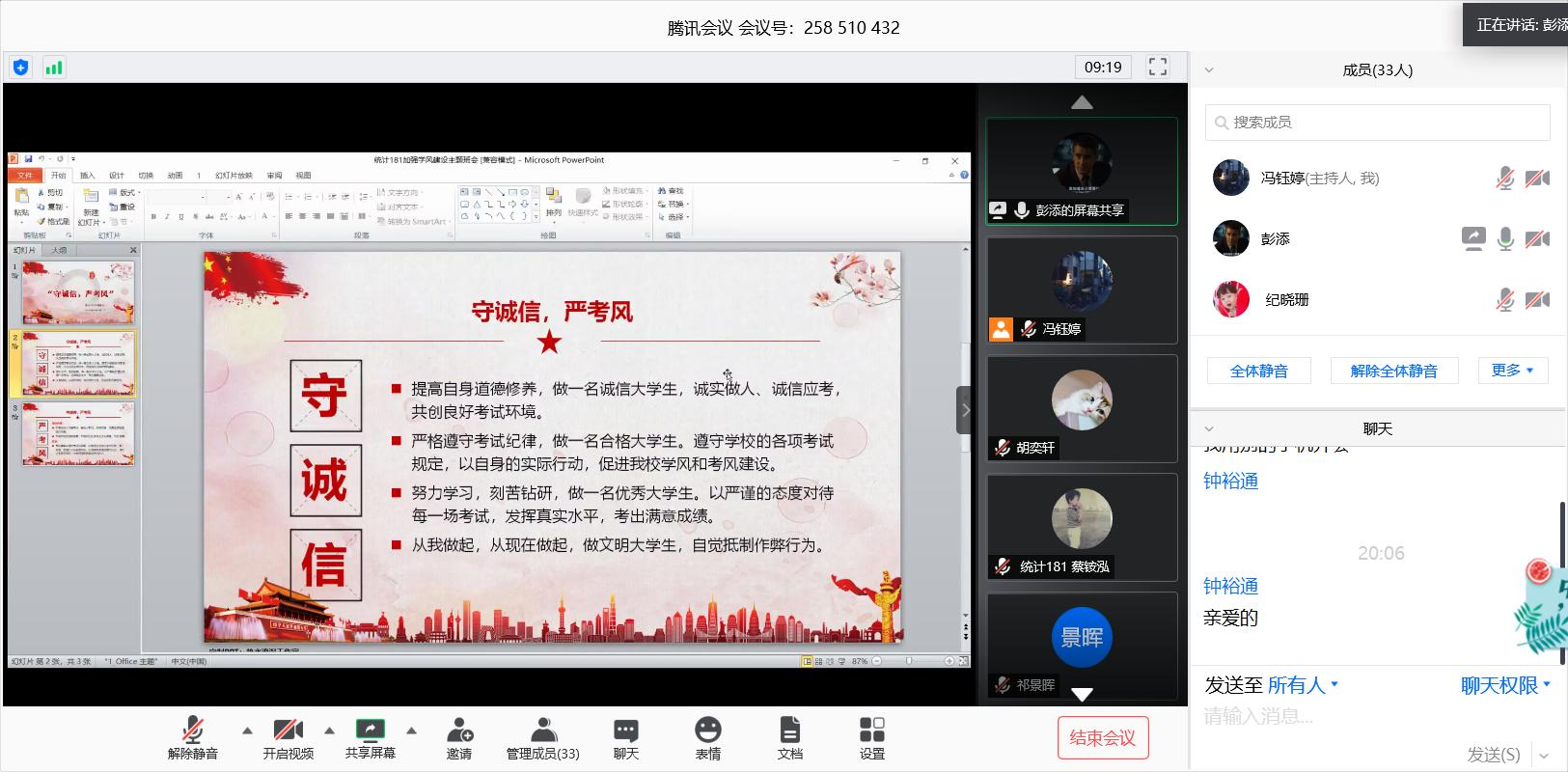
Task: Click the green network signal icon
Action: 54,68
